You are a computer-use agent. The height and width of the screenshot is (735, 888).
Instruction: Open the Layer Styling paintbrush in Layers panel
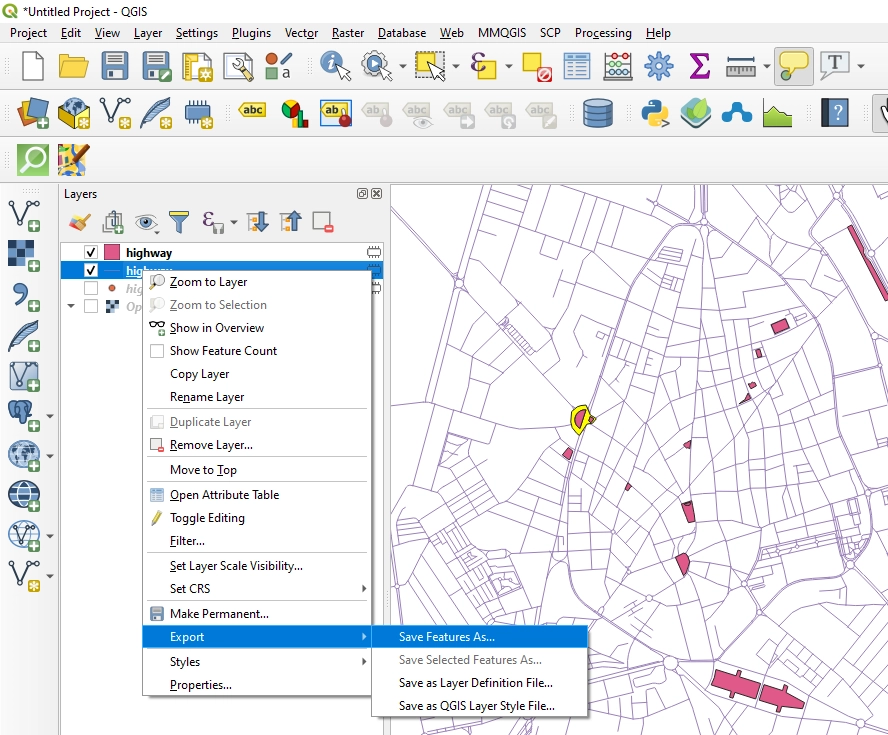(80, 222)
